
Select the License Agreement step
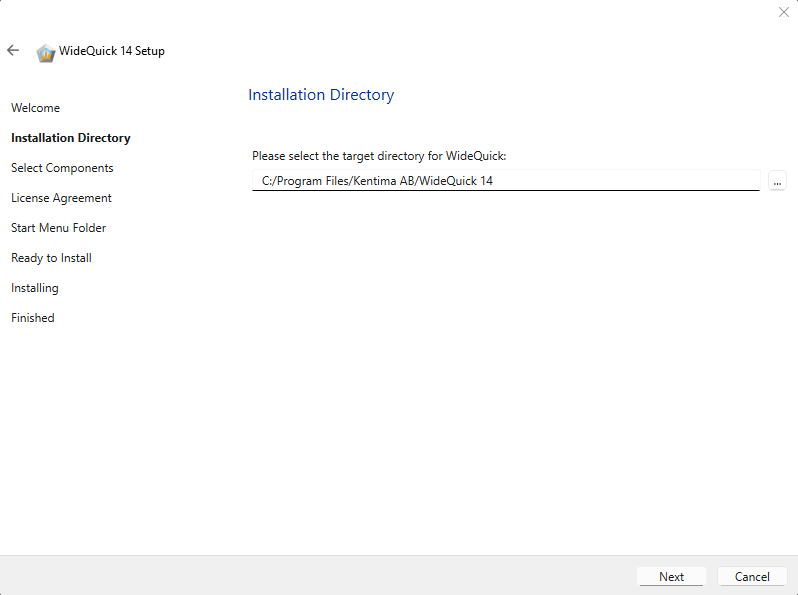point(61,198)
